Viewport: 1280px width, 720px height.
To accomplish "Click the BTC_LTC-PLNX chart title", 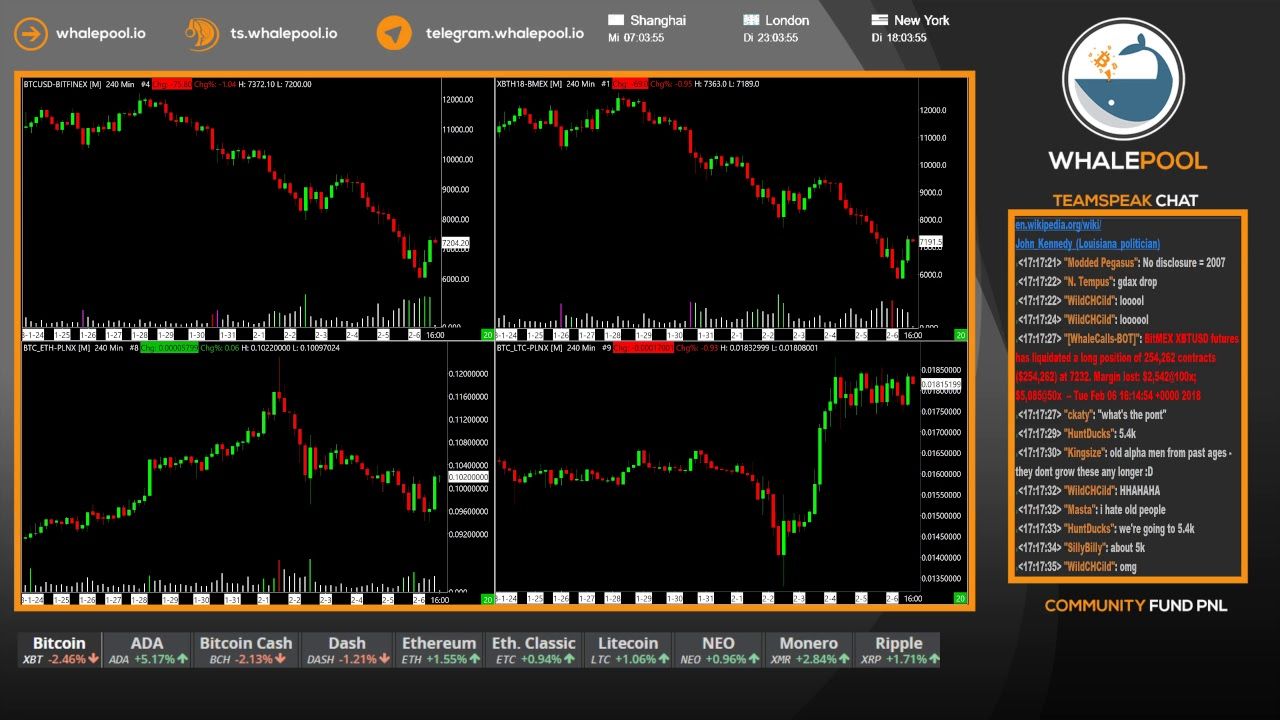I will [x=530, y=348].
